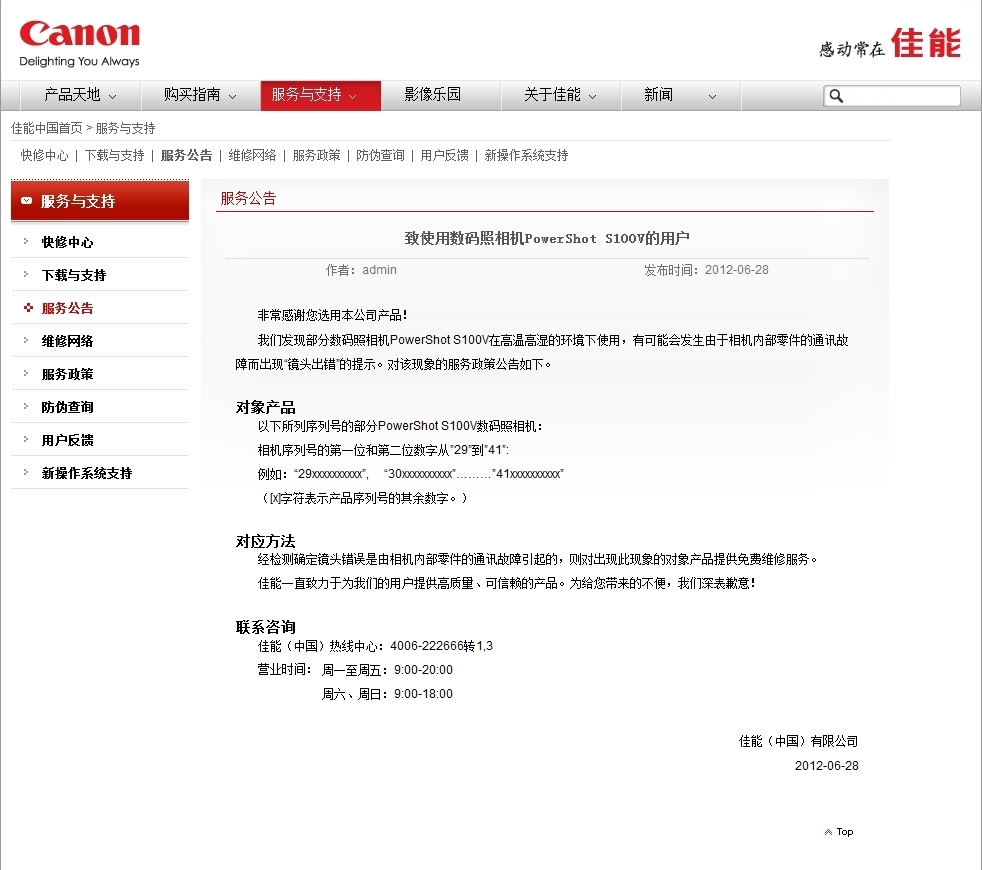Click the arrow bullet beside 下载与支持
982x870 pixels.
pos(26,274)
